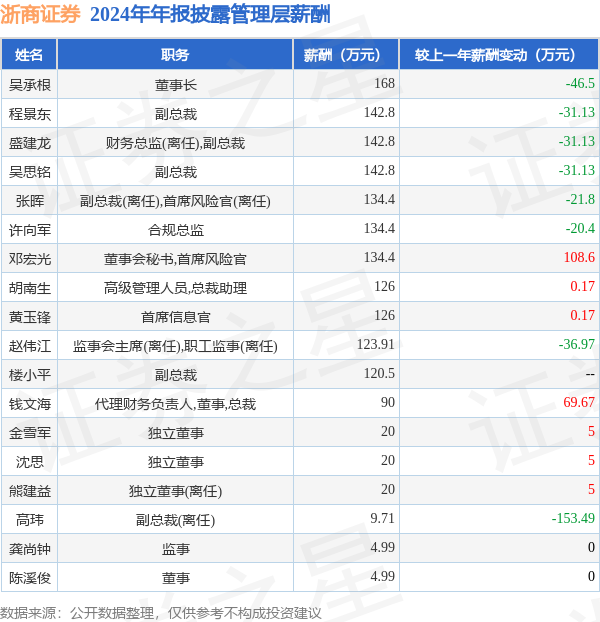The image size is (600, 622).
Task: Click the 浙商证券 title text
Action: tap(40, 15)
